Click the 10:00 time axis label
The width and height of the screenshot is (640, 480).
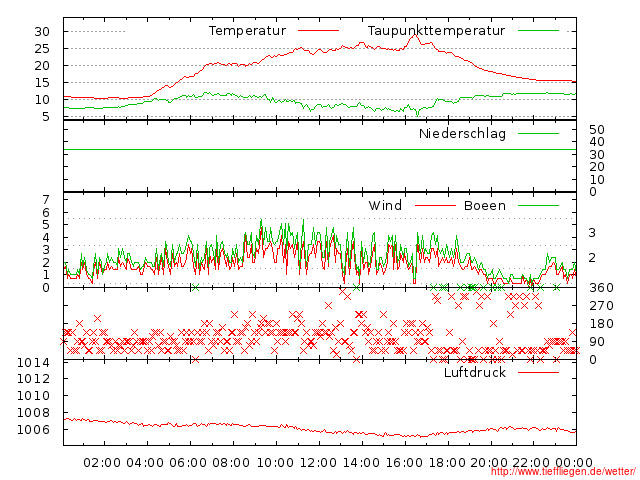point(276,463)
